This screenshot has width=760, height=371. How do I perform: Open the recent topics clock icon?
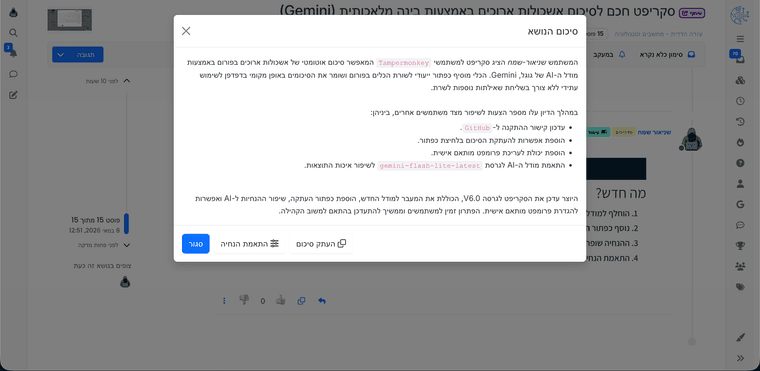(740, 101)
